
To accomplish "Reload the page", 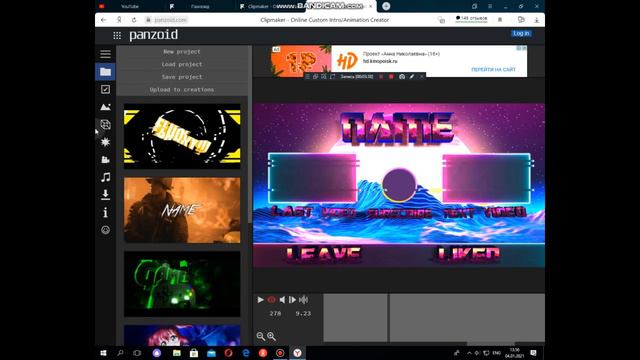I will 134,20.
